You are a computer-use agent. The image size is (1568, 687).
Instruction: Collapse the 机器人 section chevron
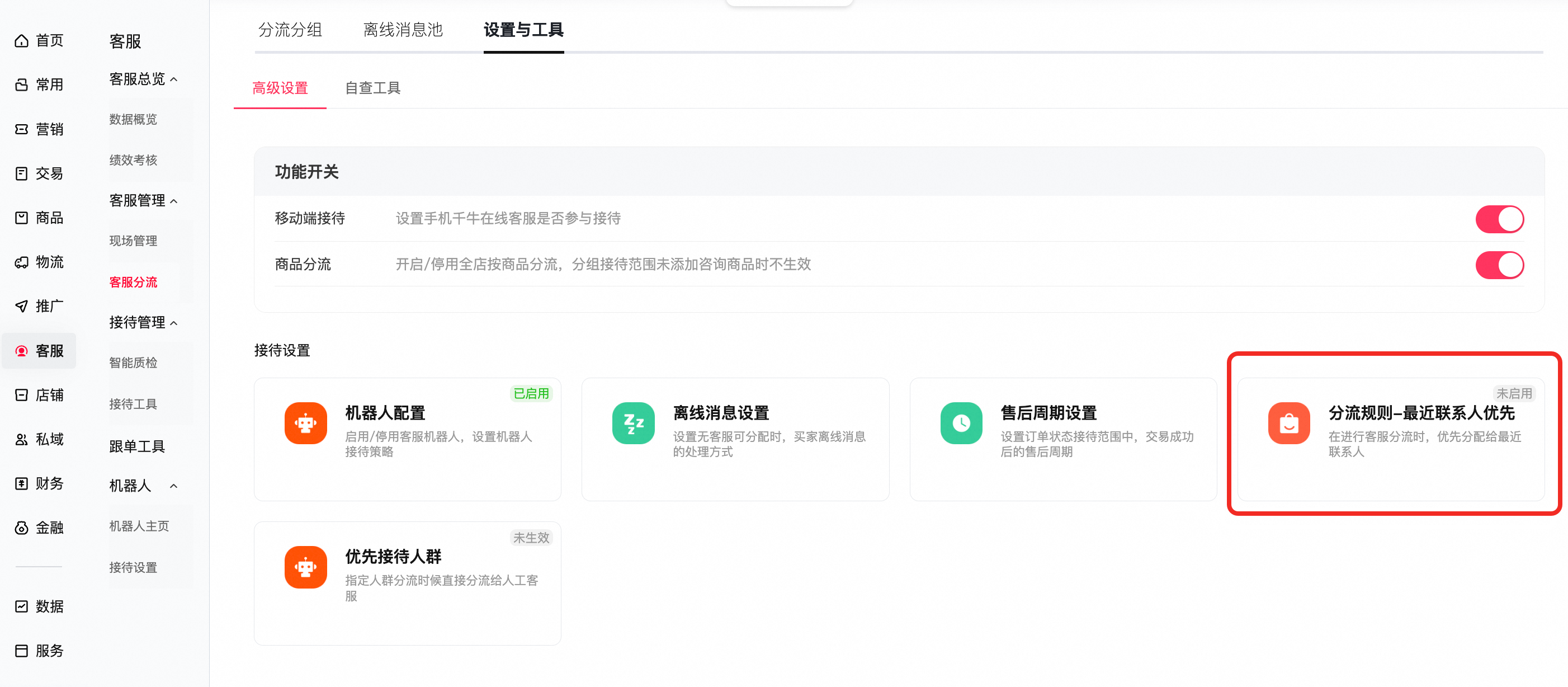coord(174,486)
